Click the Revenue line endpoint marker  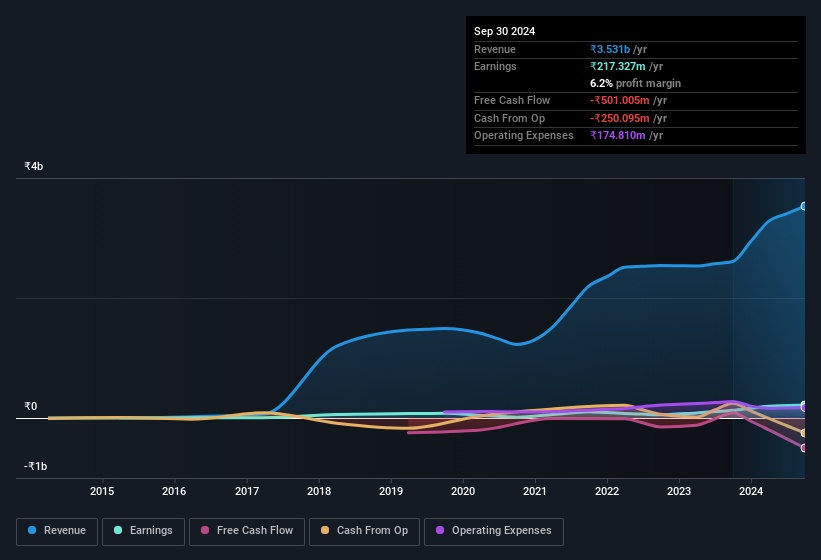pos(804,206)
